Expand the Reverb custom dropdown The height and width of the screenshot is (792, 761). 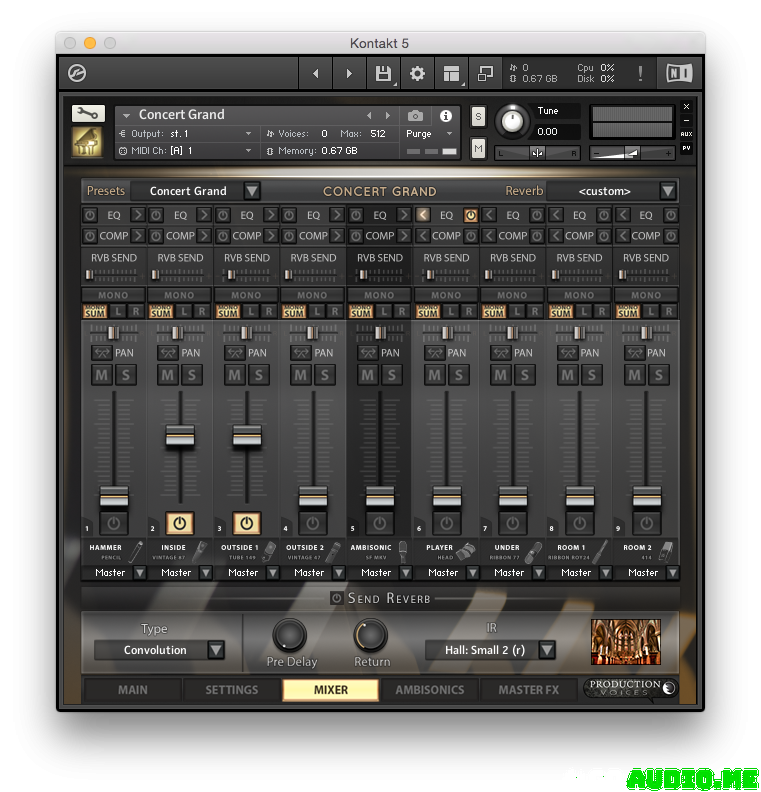click(668, 191)
